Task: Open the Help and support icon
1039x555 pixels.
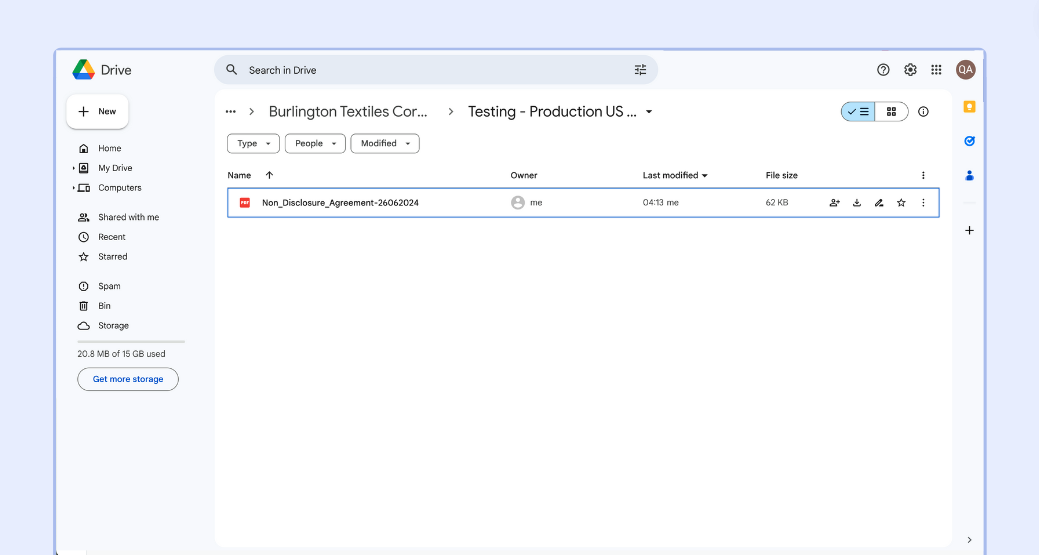Action: (x=883, y=70)
